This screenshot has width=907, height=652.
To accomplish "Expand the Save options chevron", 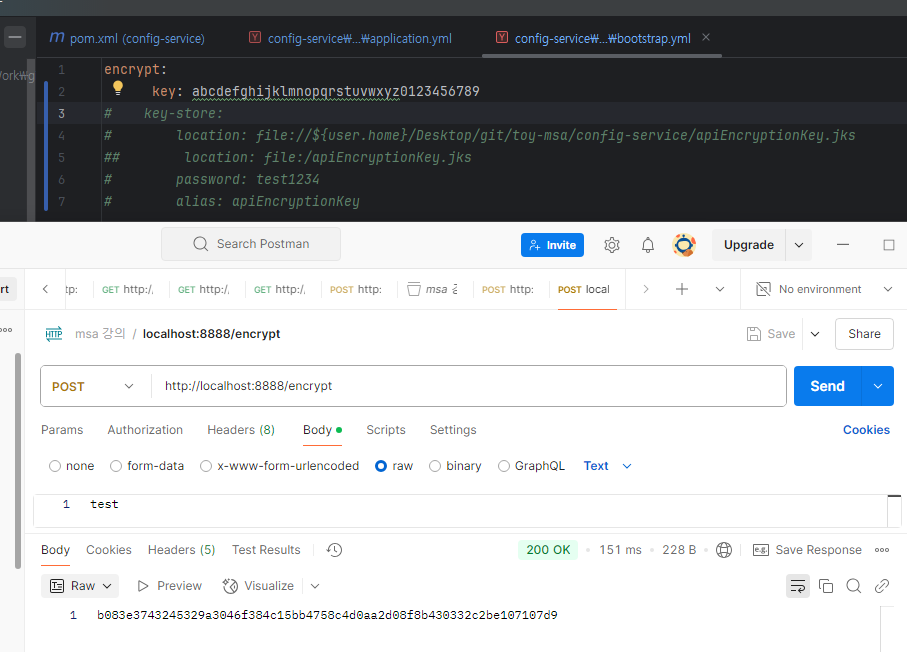I will pyautogui.click(x=815, y=334).
